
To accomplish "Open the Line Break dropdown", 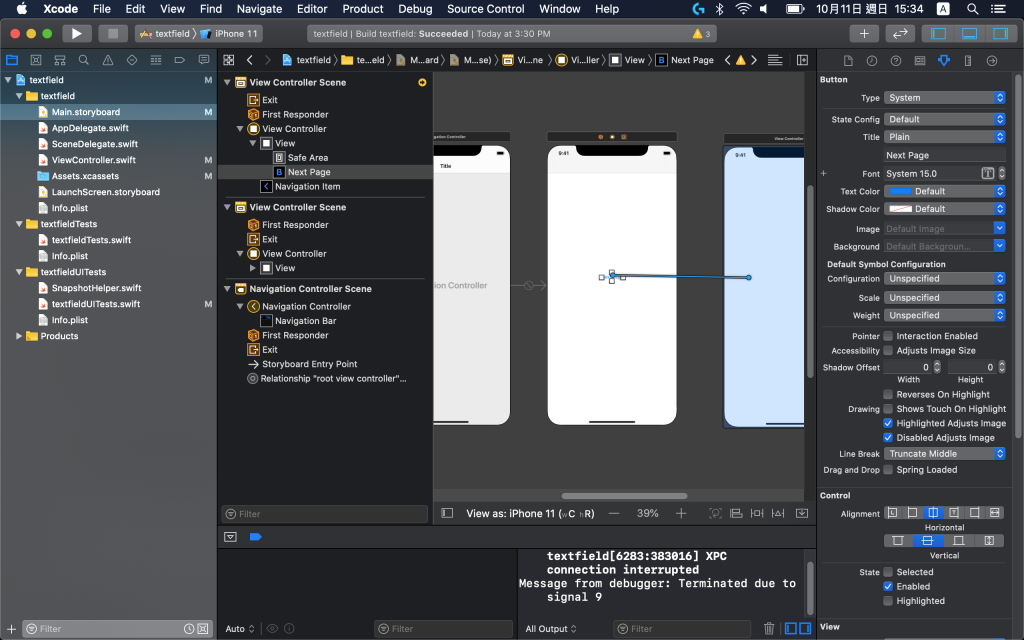I will [945, 453].
